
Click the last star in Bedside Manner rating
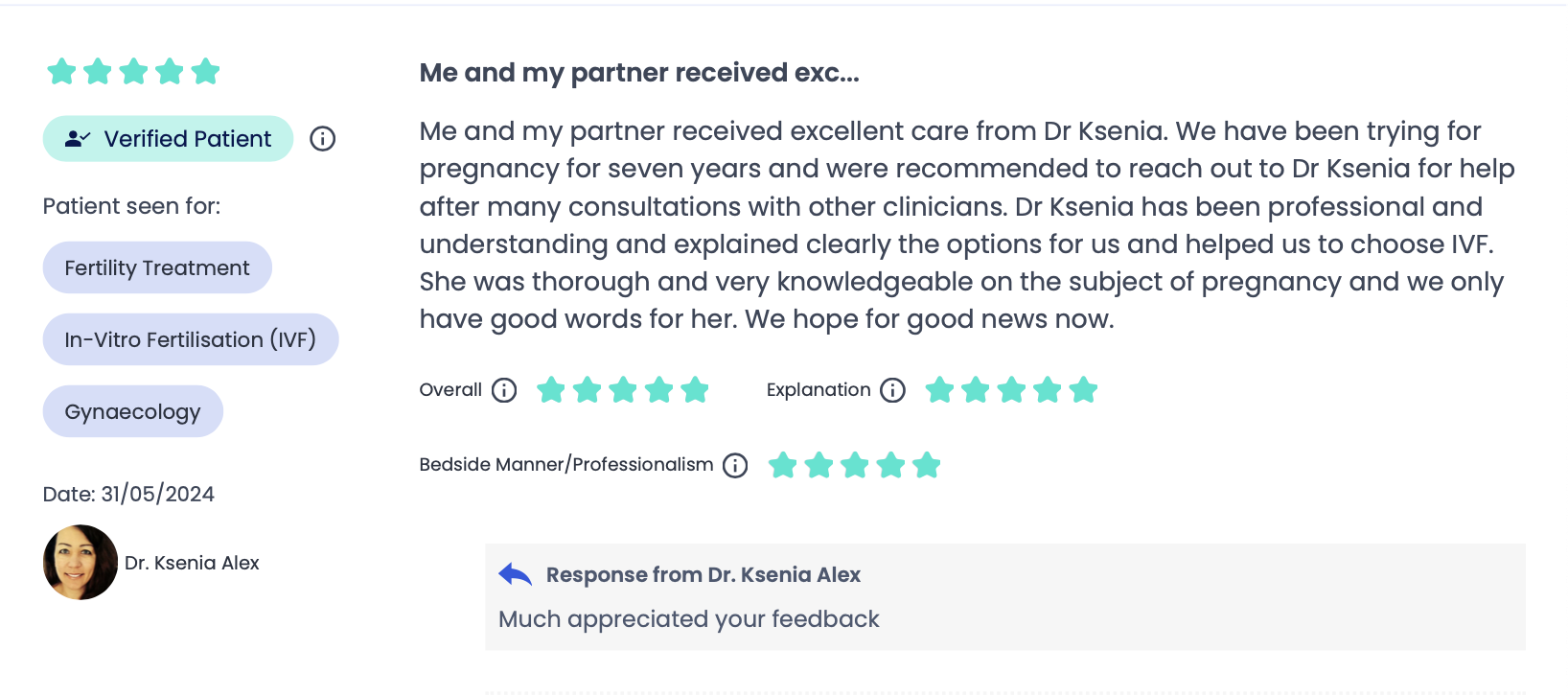tap(927, 465)
